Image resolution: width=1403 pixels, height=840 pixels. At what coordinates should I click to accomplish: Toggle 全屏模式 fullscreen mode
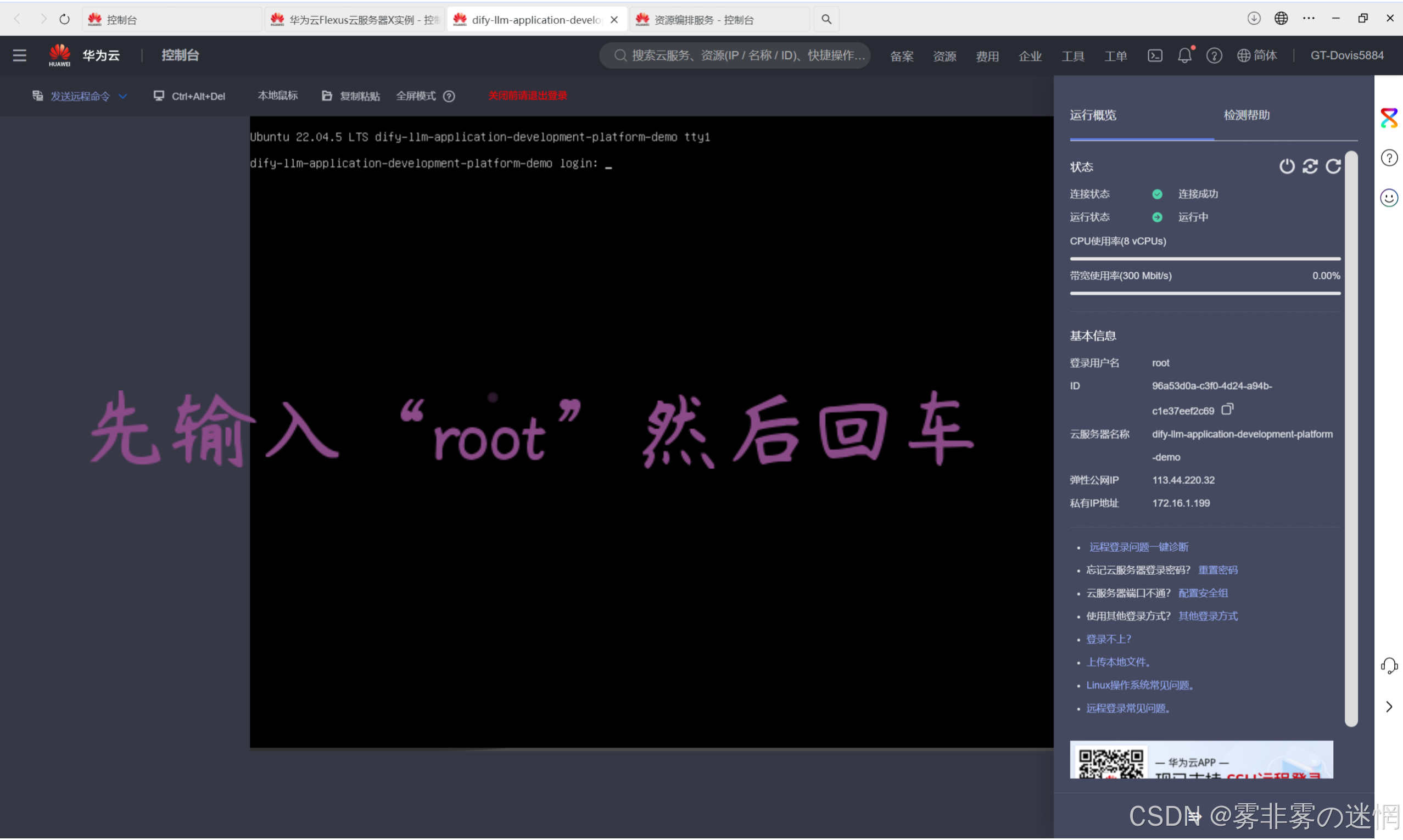tap(416, 96)
